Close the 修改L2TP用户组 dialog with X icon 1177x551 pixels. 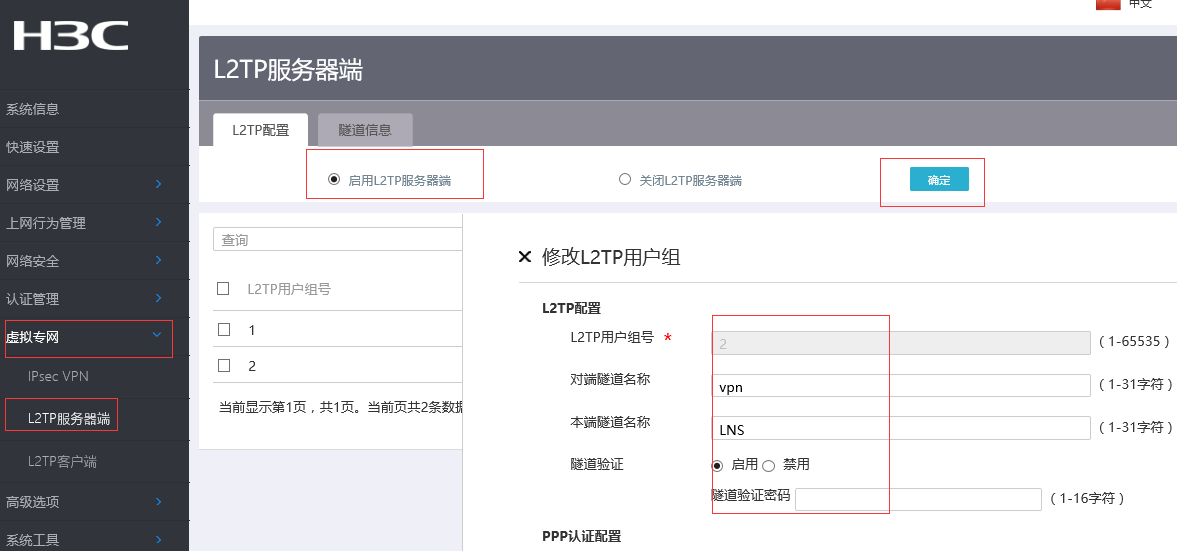(x=524, y=257)
